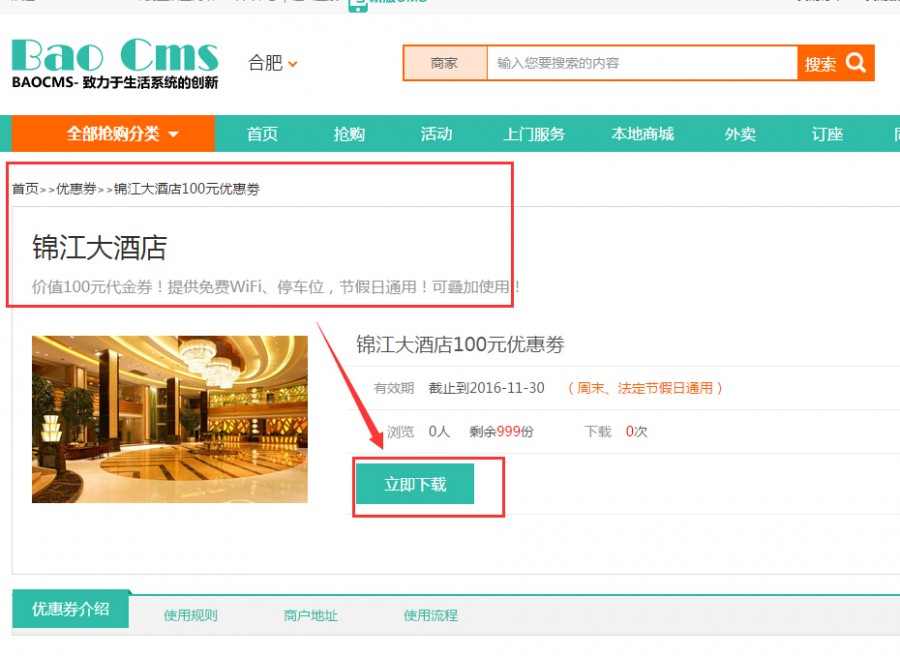Click the 优惠券 breadcrumb link
900x656 pixels.
tap(76, 189)
